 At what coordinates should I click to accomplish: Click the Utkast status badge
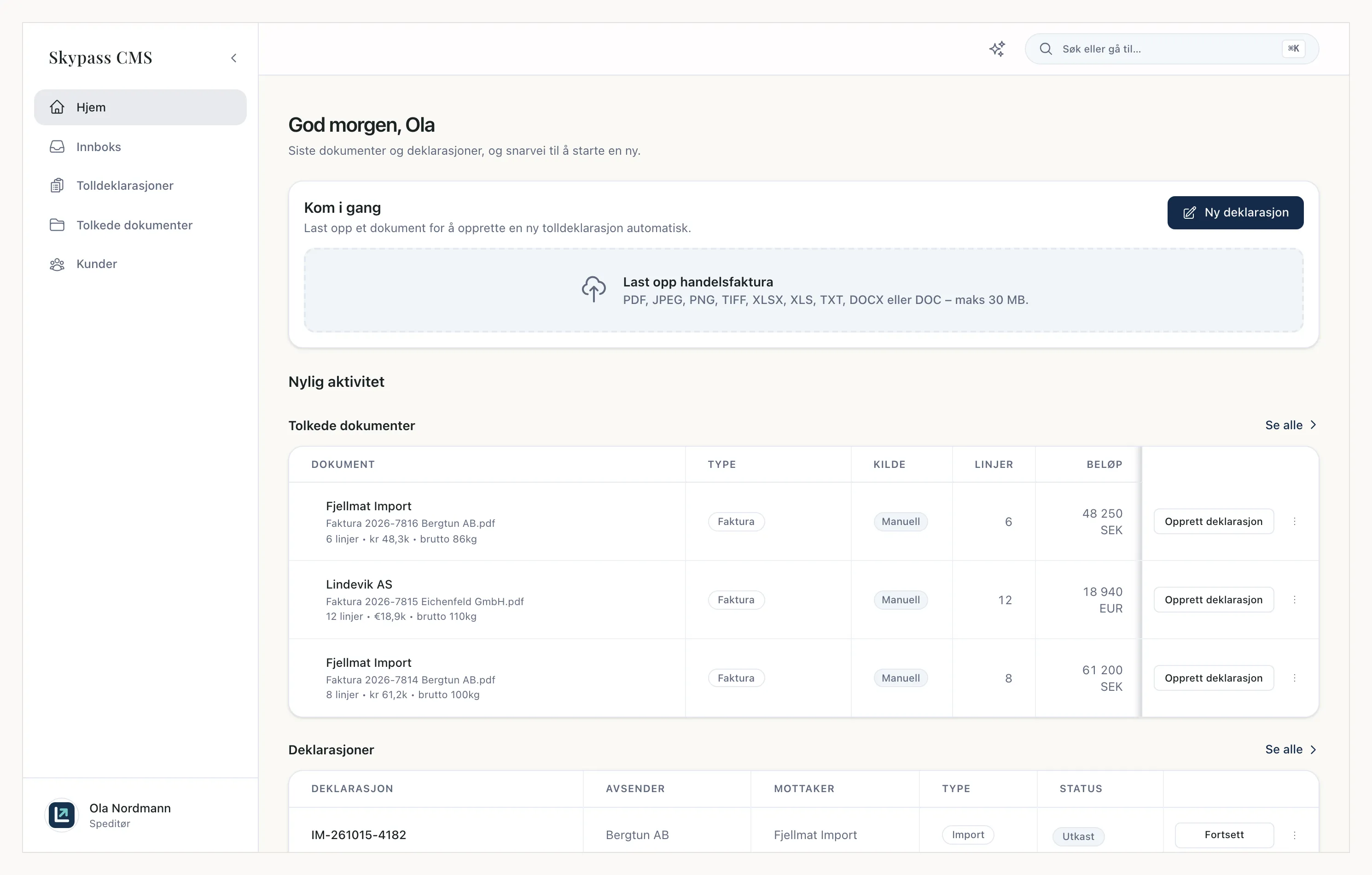pyautogui.click(x=1078, y=836)
